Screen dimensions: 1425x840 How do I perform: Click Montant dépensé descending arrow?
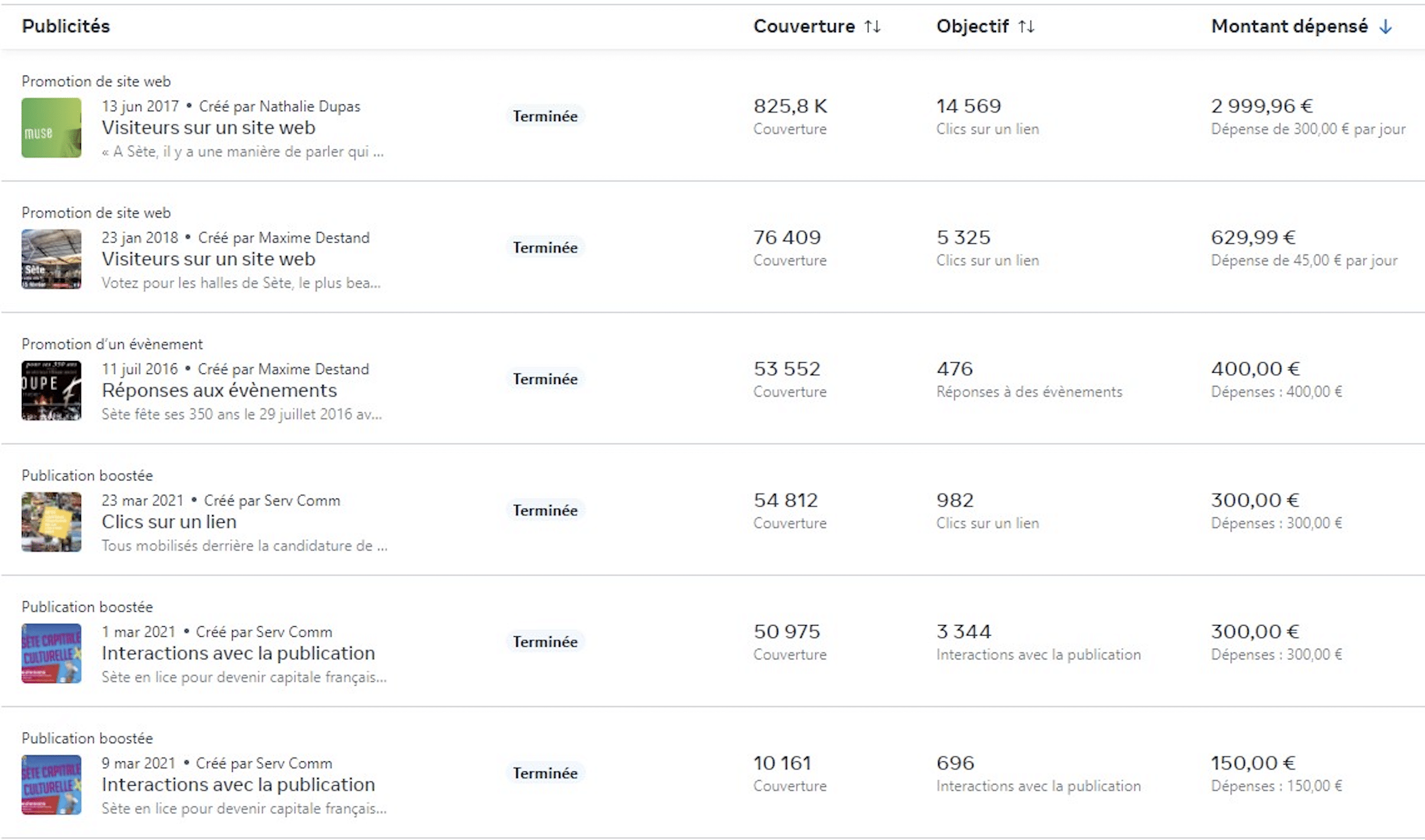tap(1385, 27)
